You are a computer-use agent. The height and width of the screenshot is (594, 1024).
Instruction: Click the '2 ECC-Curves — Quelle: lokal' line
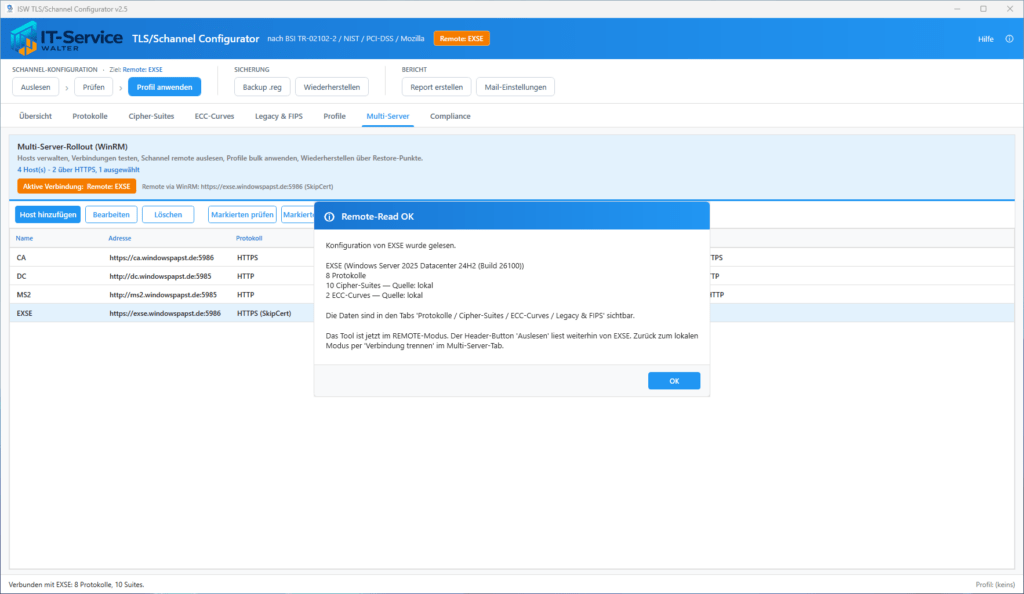coord(374,295)
